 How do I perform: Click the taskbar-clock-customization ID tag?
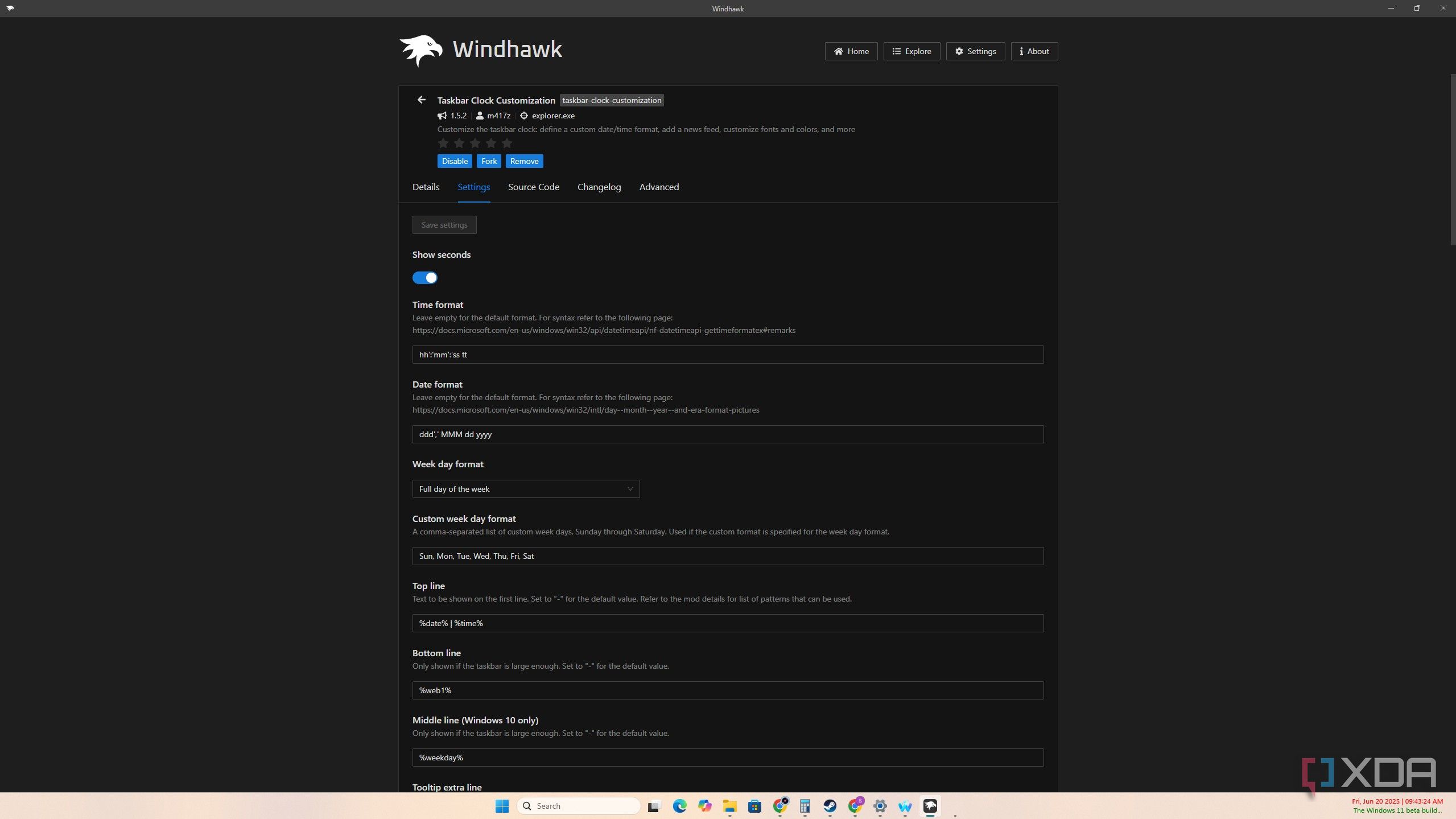tap(612, 100)
